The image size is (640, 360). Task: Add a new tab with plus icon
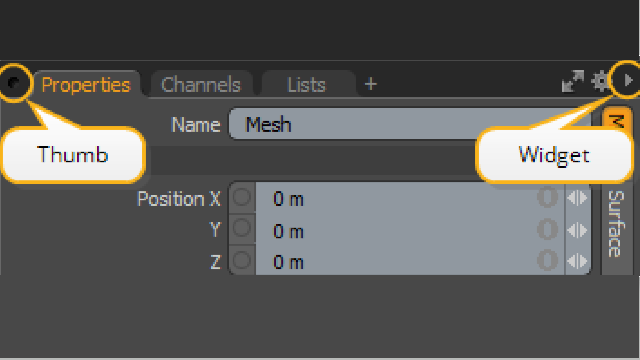pyautogui.click(x=371, y=84)
